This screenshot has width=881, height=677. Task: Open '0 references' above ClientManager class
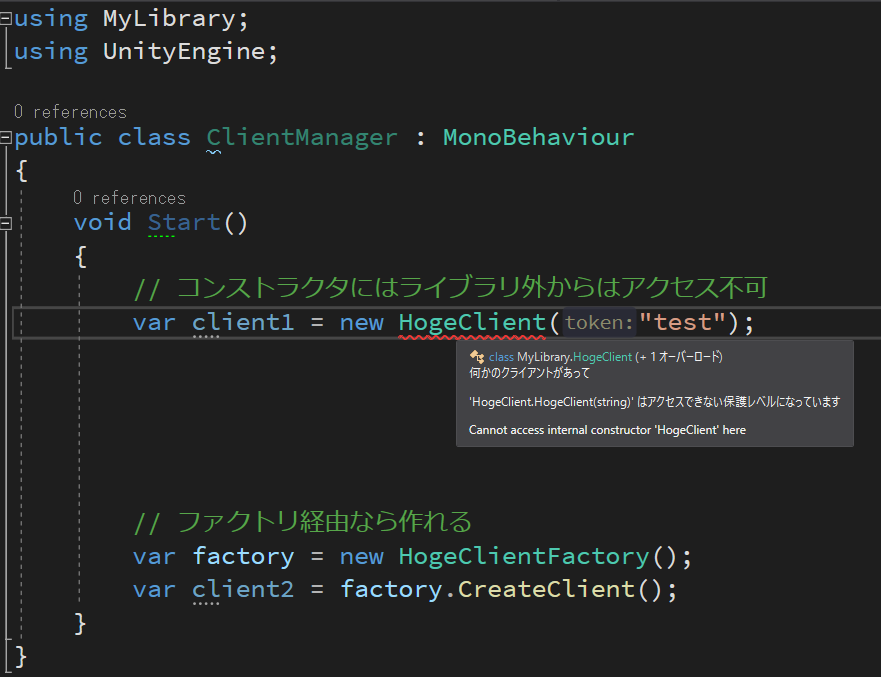tap(70, 112)
